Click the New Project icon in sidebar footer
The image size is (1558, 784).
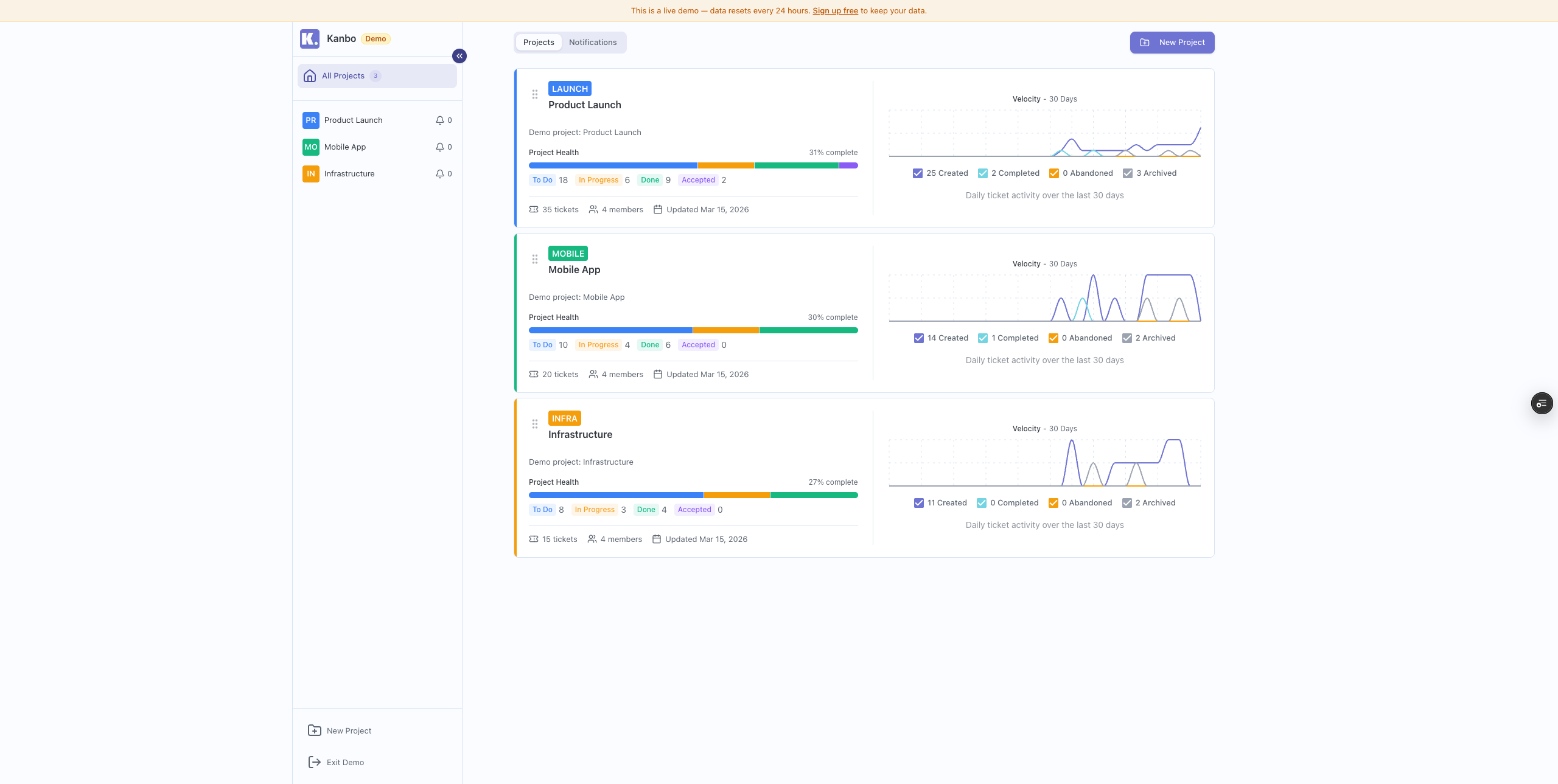point(314,730)
